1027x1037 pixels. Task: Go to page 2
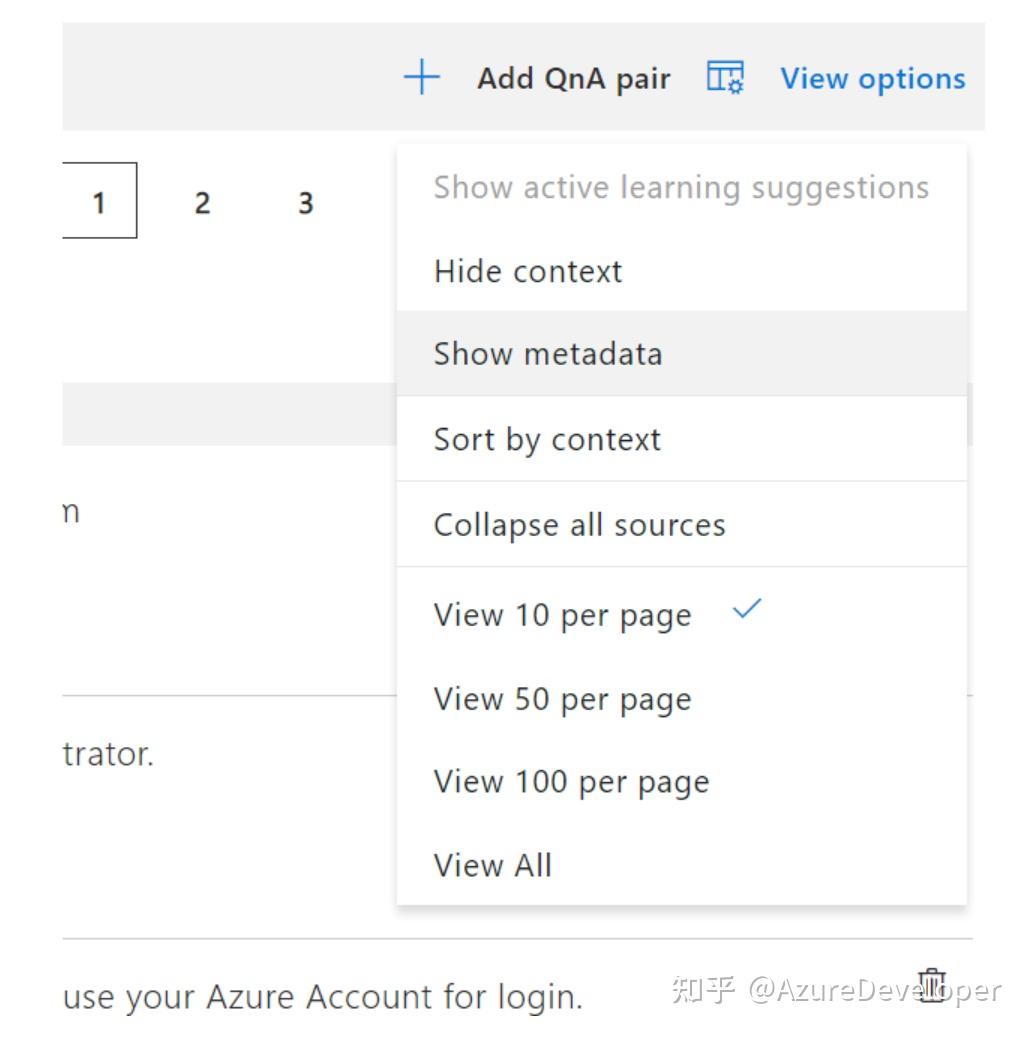click(x=202, y=203)
